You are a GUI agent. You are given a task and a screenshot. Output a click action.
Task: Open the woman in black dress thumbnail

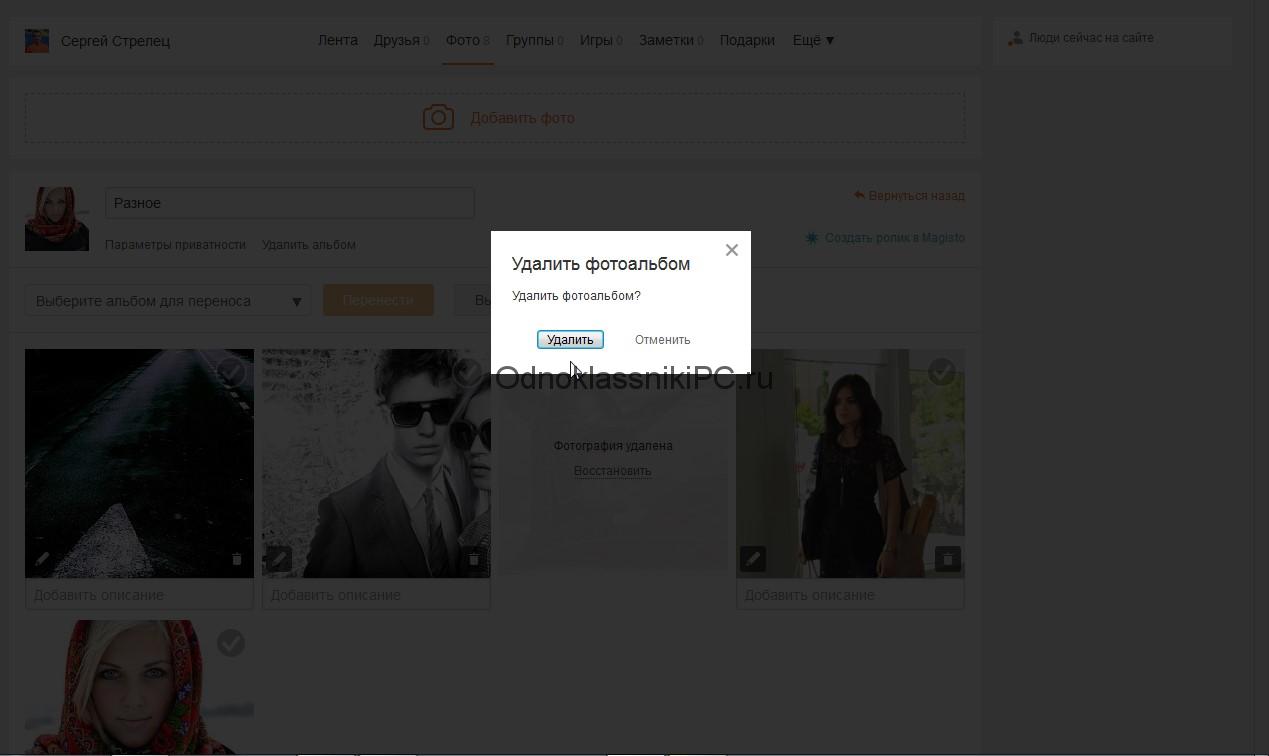click(850, 463)
